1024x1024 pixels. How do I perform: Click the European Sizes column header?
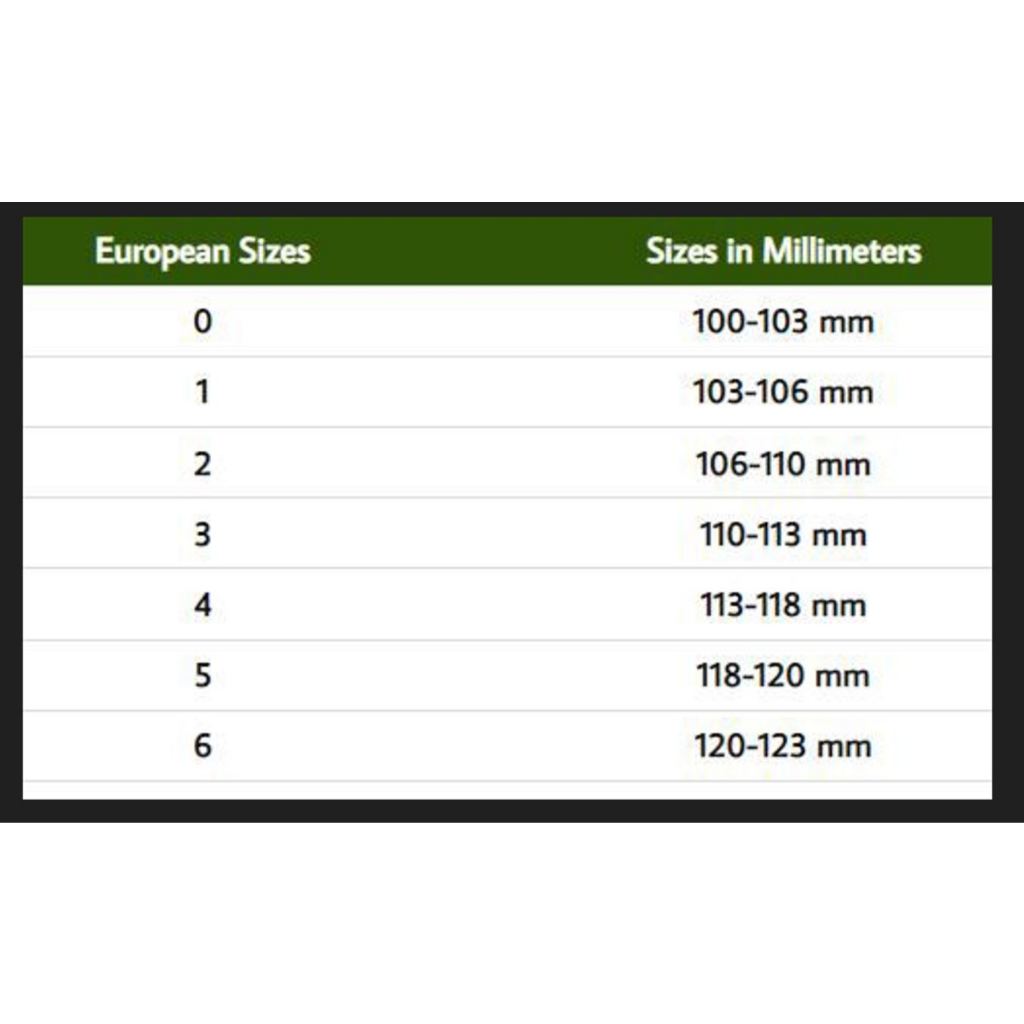coord(202,251)
